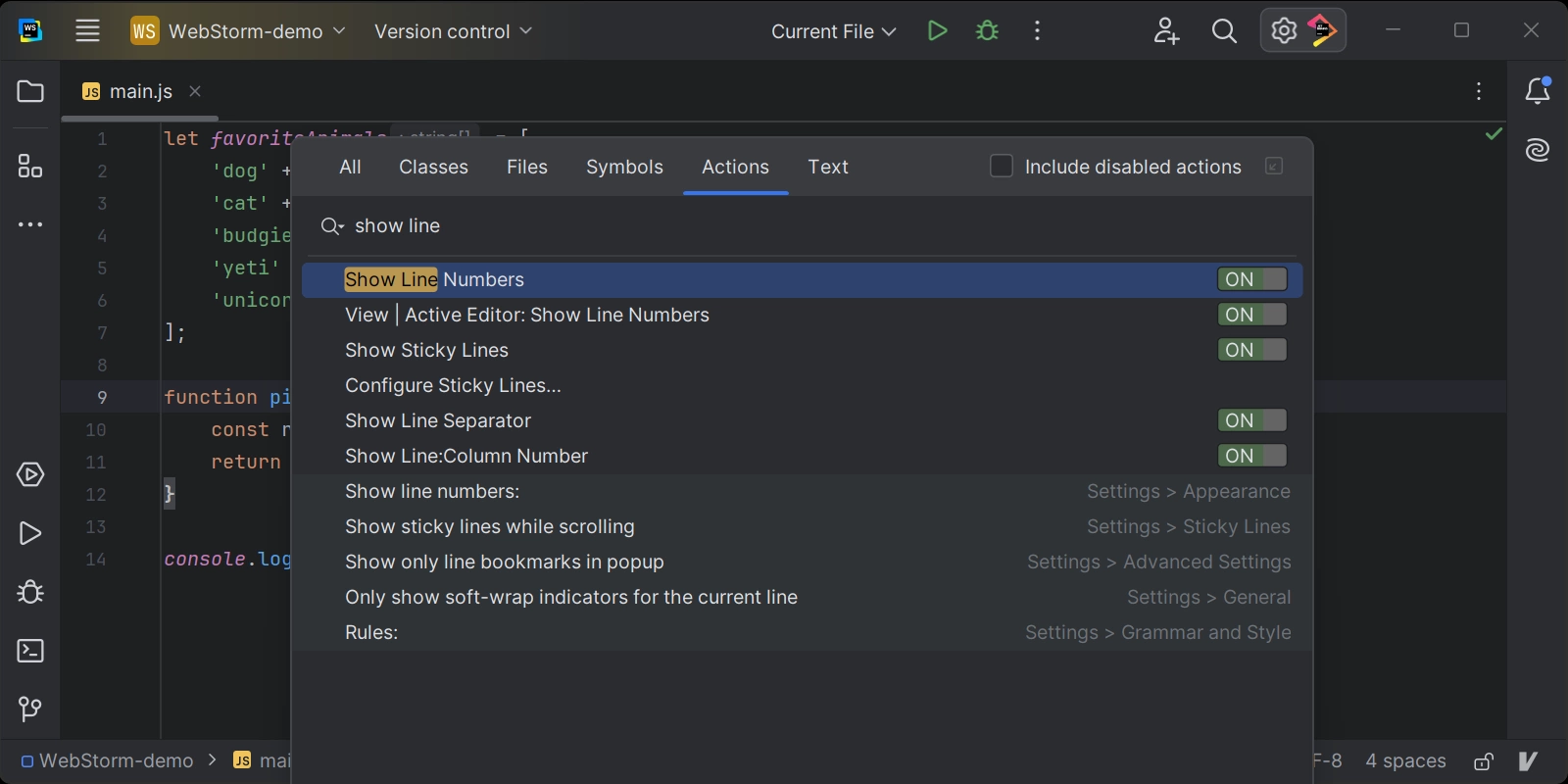Open IDE settings gear icon

click(1284, 30)
